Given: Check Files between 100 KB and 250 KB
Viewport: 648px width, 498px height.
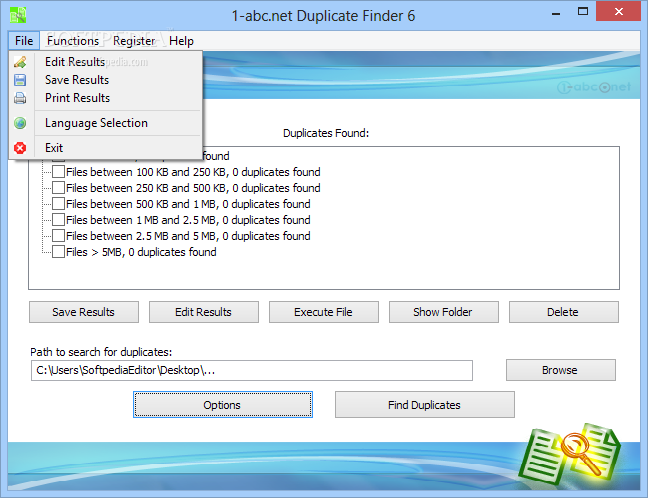Looking at the screenshot, I should [x=59, y=172].
